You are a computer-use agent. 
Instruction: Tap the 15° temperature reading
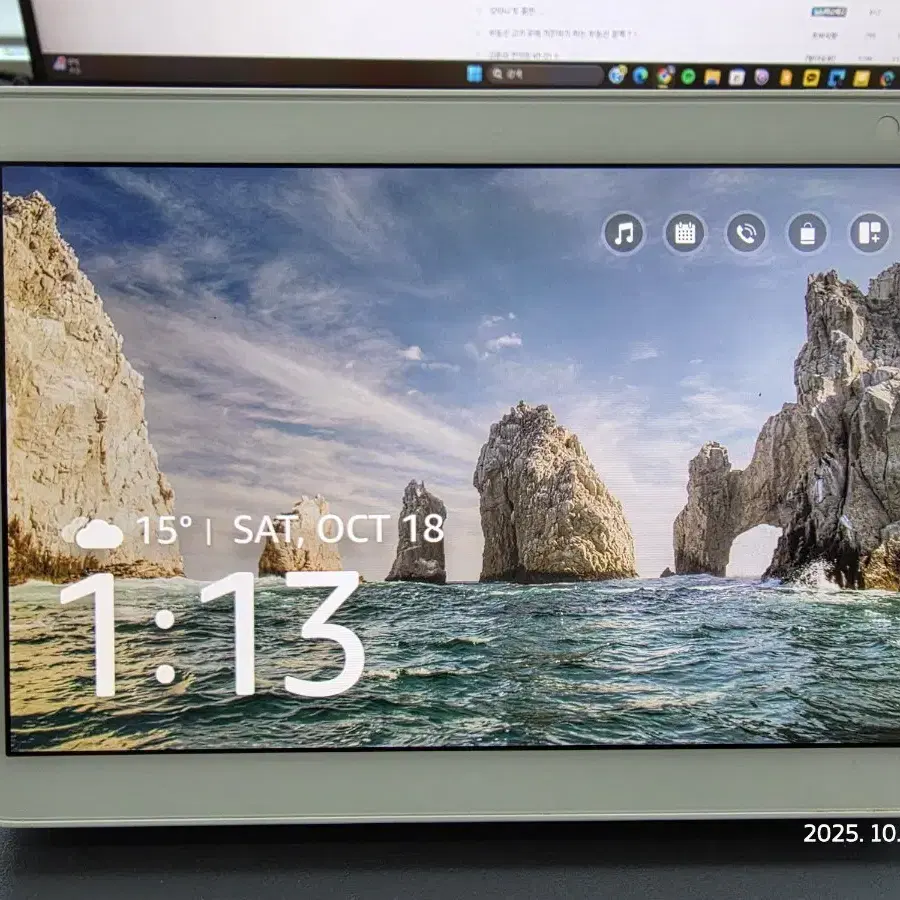tap(163, 531)
